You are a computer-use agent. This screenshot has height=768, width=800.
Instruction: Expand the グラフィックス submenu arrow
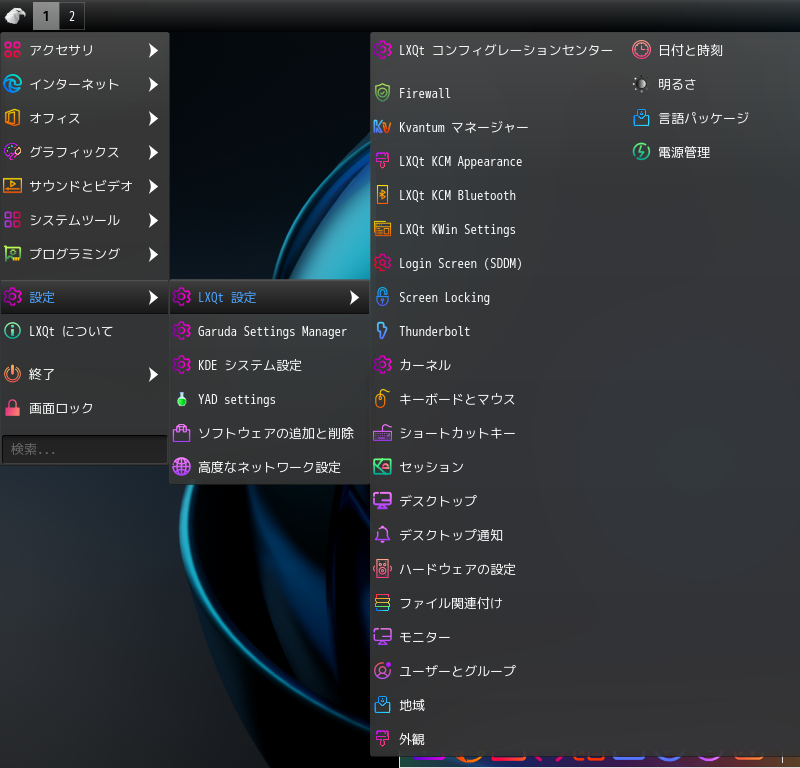pyautogui.click(x=153, y=152)
